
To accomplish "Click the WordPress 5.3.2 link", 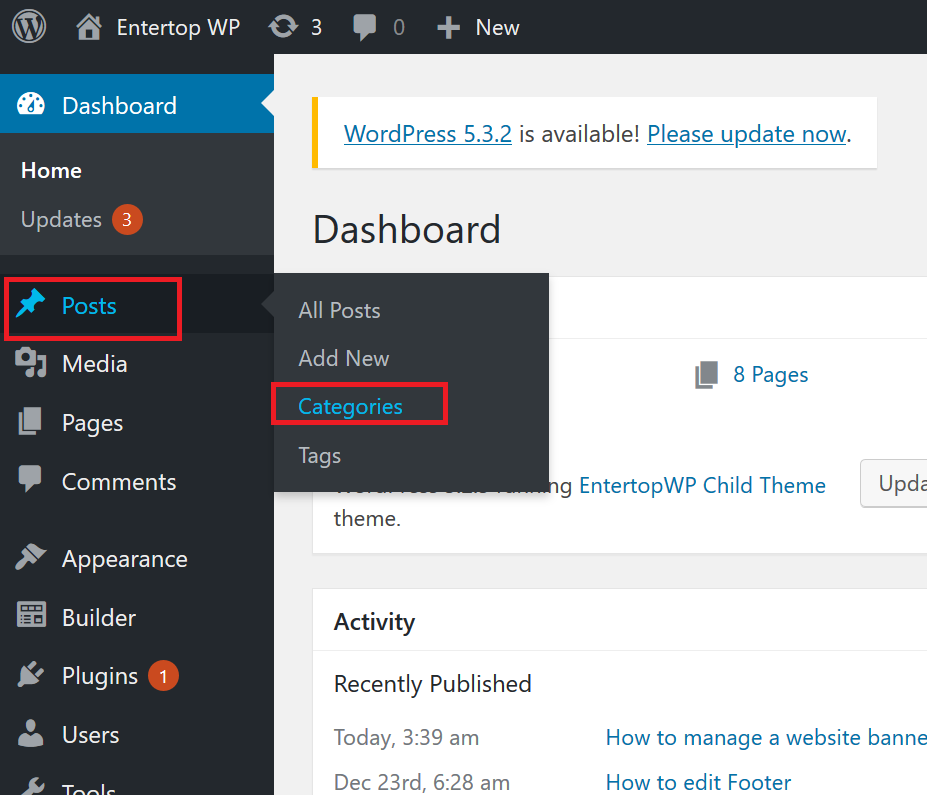I will pyautogui.click(x=427, y=134).
